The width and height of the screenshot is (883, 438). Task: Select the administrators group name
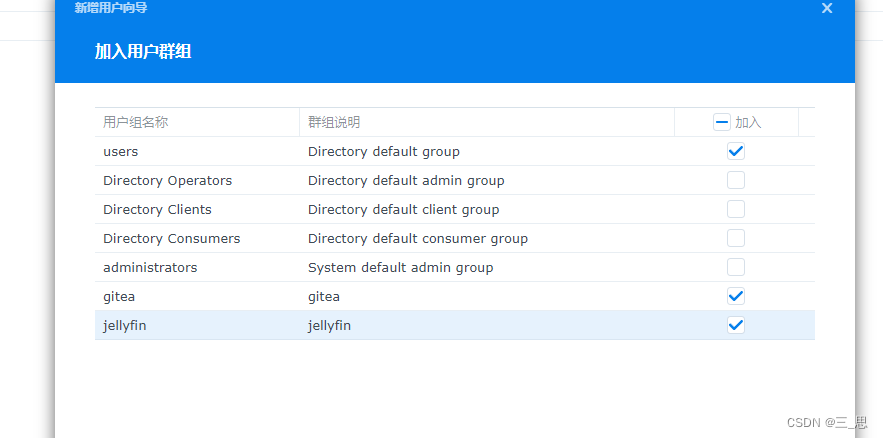click(x=150, y=268)
